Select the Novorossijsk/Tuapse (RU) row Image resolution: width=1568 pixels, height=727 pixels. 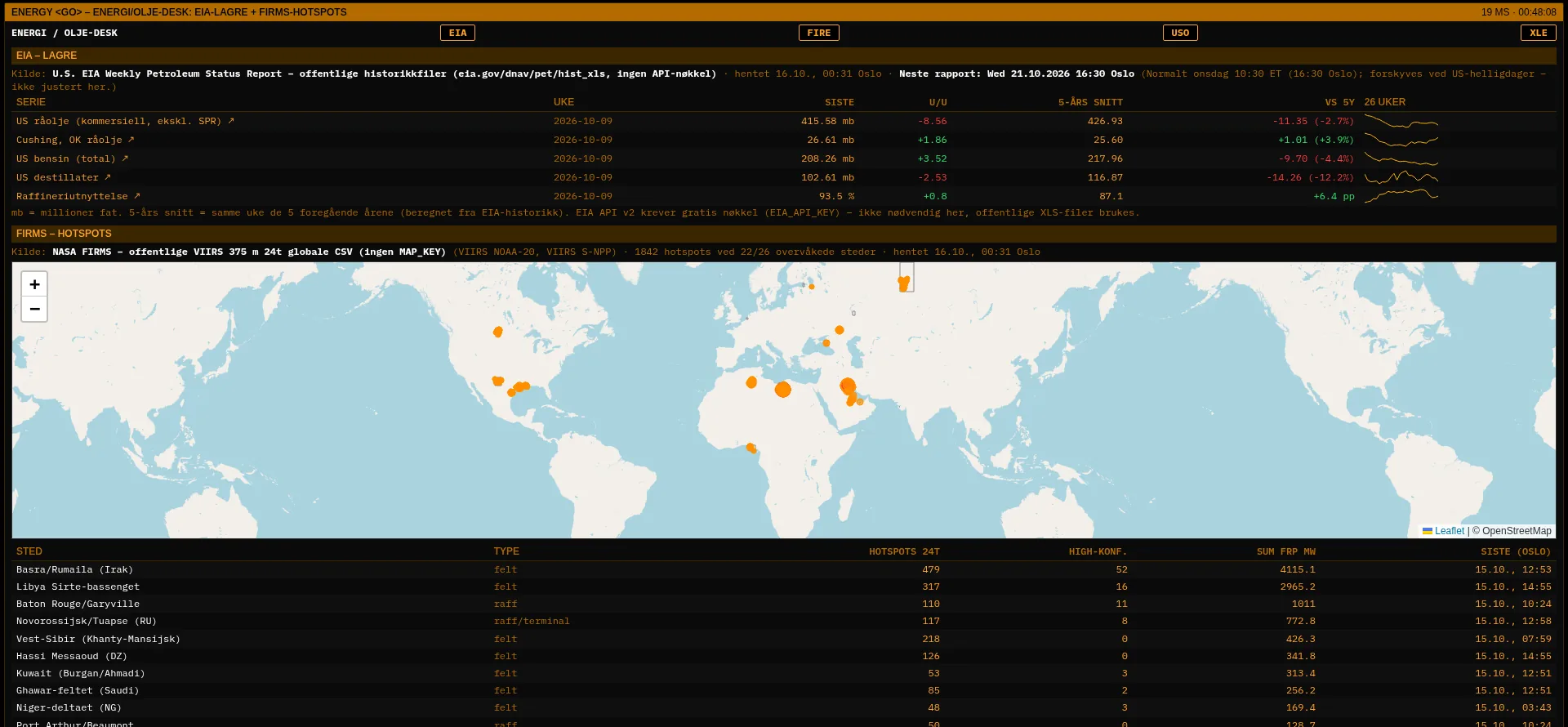coord(784,621)
